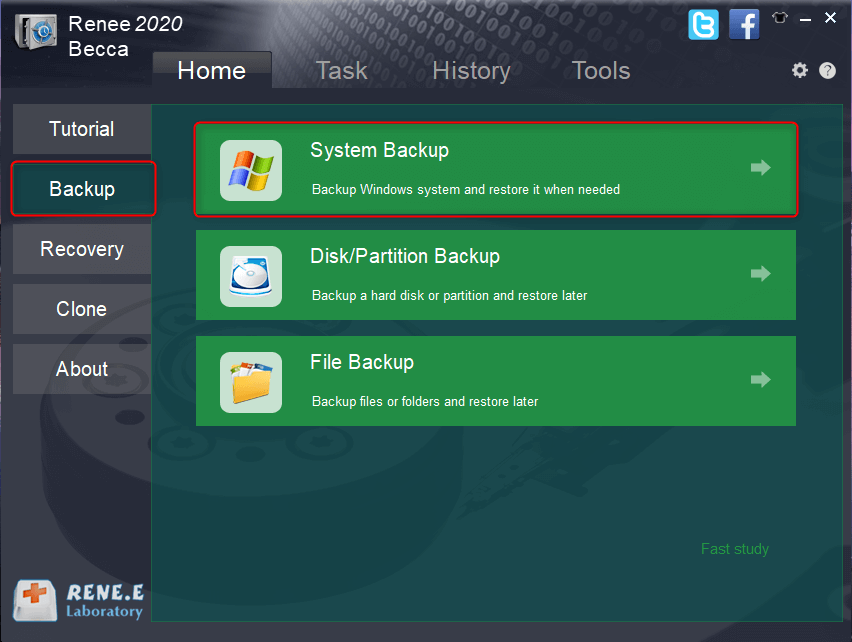Image resolution: width=852 pixels, height=642 pixels.
Task: Select Clone in the sidebar
Action: pyautogui.click(x=82, y=309)
